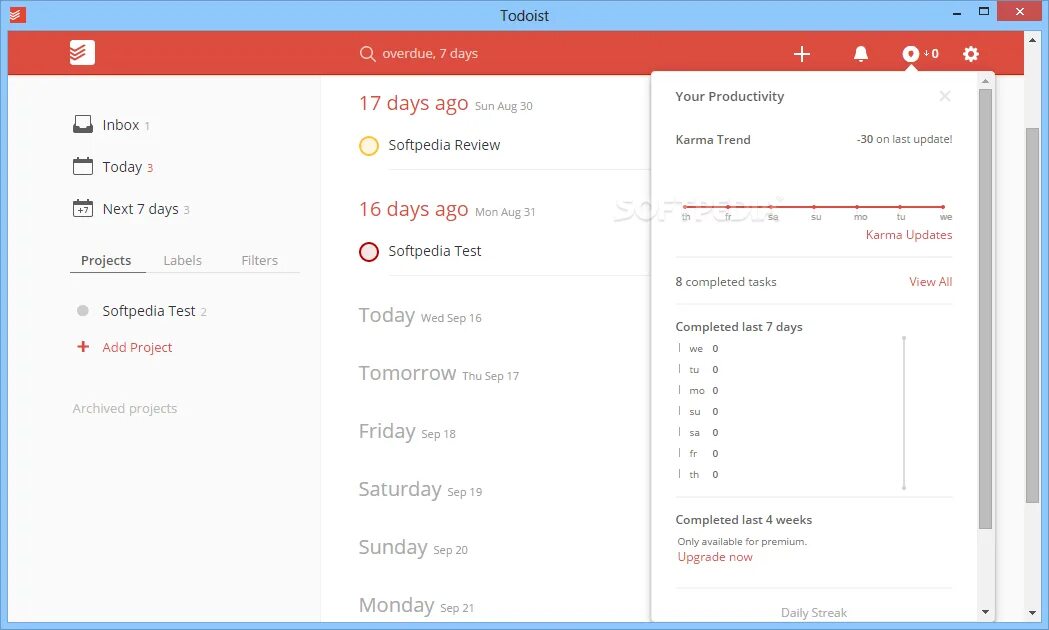1049x630 pixels.
Task: Open Archived projects
Action: 125,408
